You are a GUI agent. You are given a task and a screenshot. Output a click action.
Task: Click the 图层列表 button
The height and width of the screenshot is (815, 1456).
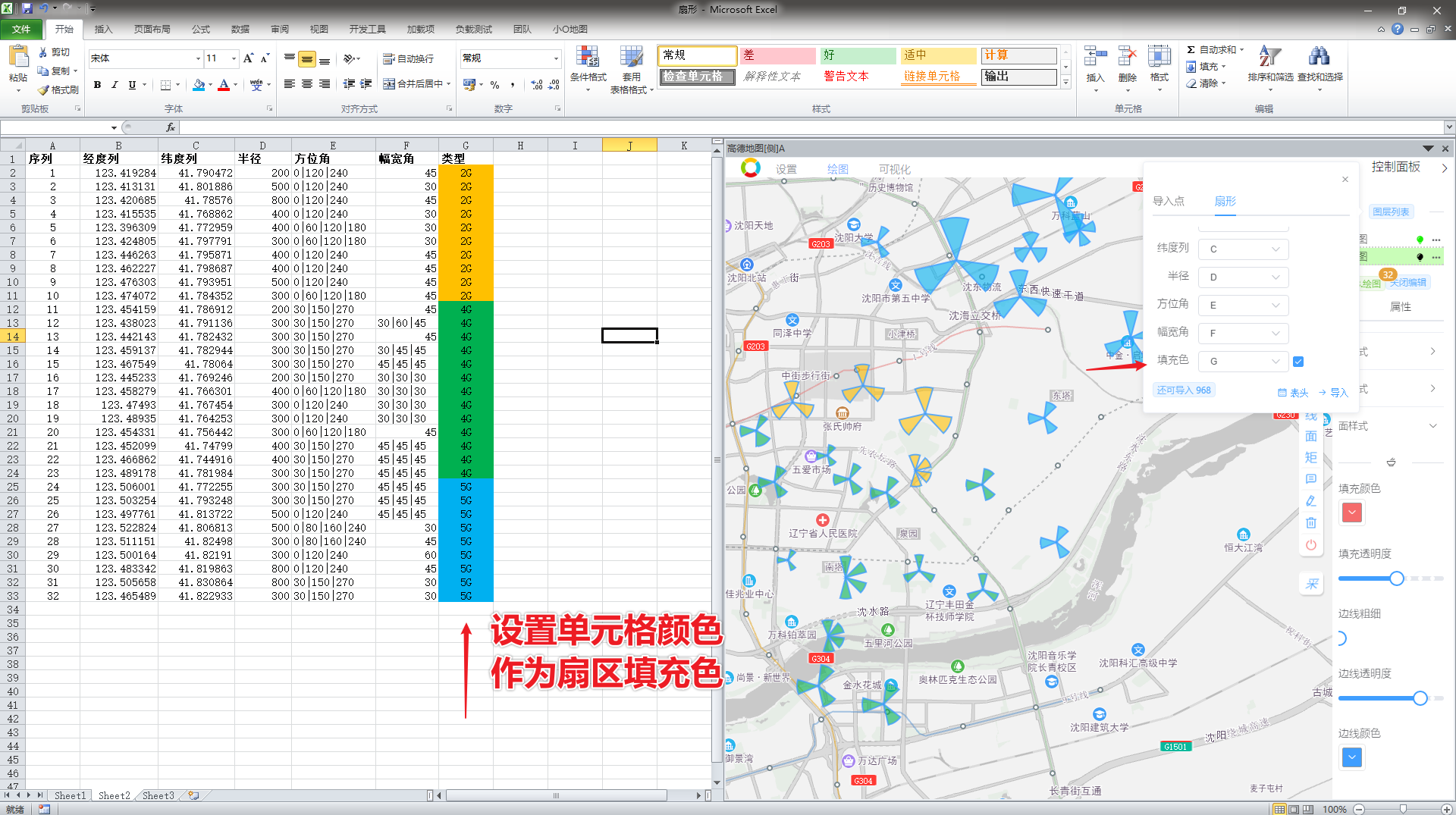click(1391, 212)
